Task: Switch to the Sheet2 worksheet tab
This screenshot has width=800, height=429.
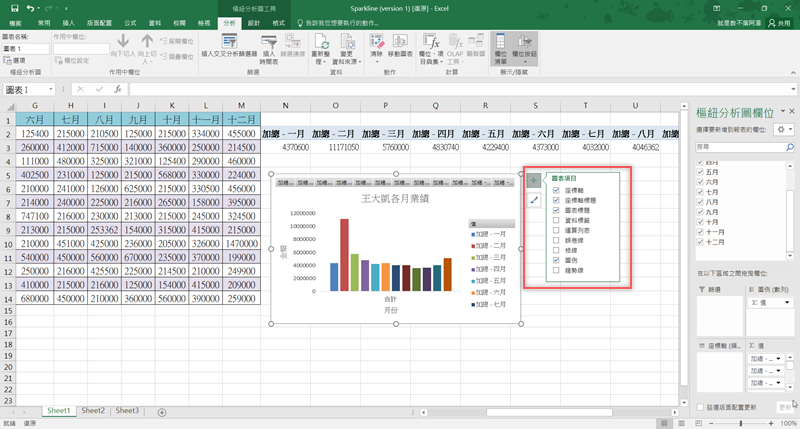Action: tap(93, 411)
